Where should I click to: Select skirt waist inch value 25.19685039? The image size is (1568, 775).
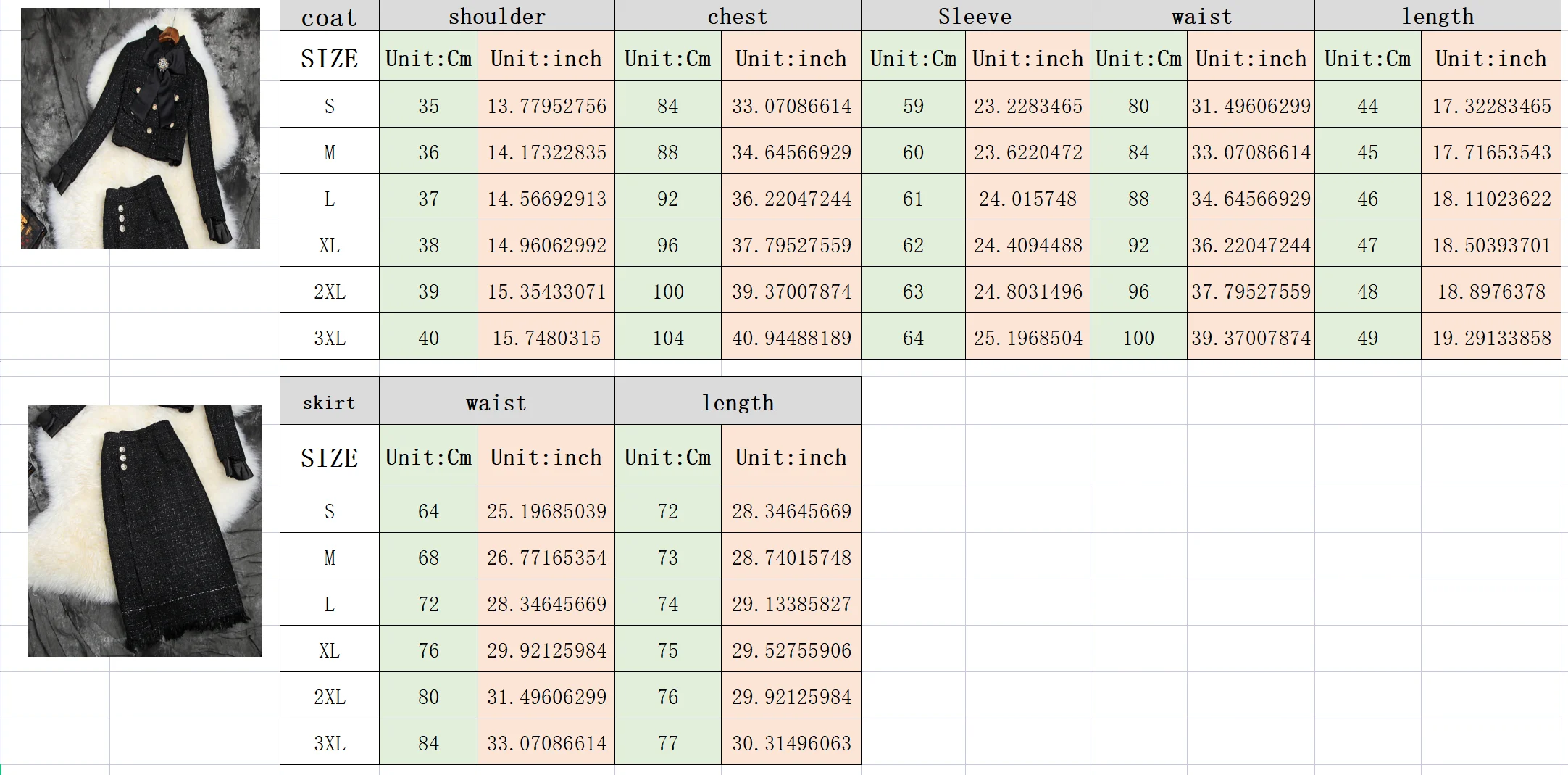[546, 510]
